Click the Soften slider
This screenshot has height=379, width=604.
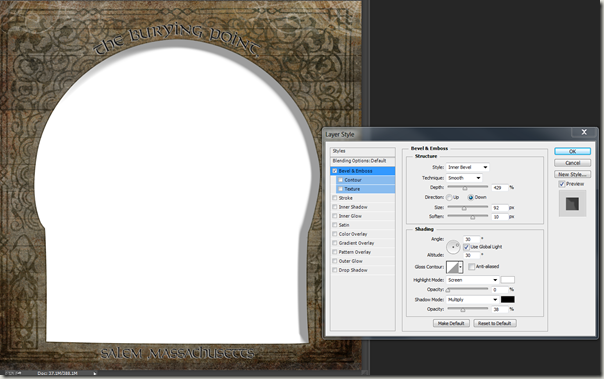click(x=468, y=216)
